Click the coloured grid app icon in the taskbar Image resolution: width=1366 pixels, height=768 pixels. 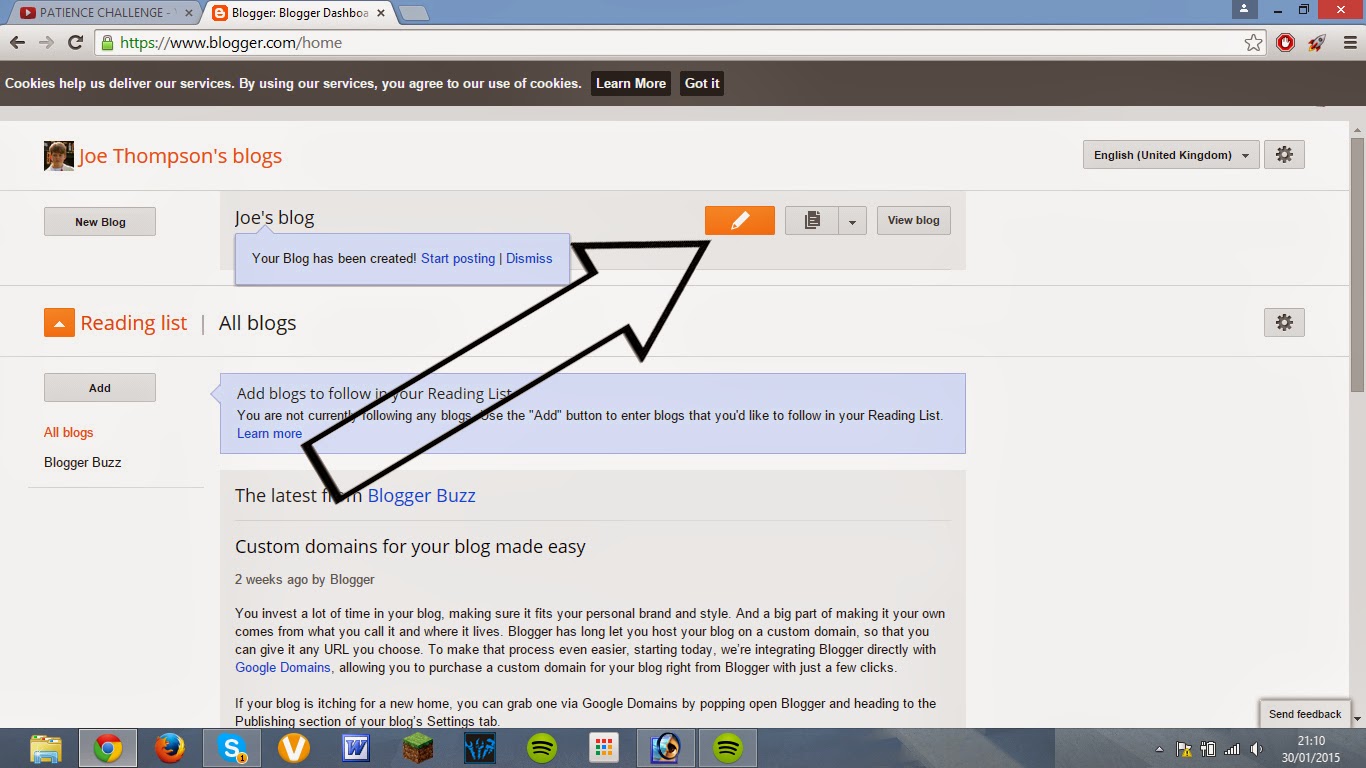tap(604, 748)
